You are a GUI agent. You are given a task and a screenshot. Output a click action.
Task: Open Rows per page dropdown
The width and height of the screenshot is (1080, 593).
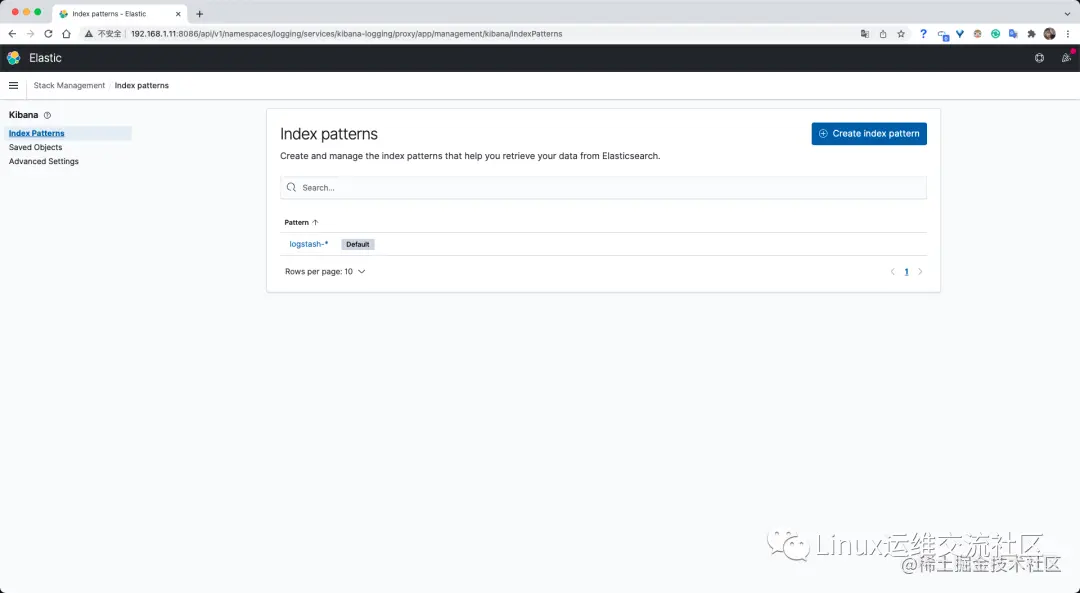325,271
